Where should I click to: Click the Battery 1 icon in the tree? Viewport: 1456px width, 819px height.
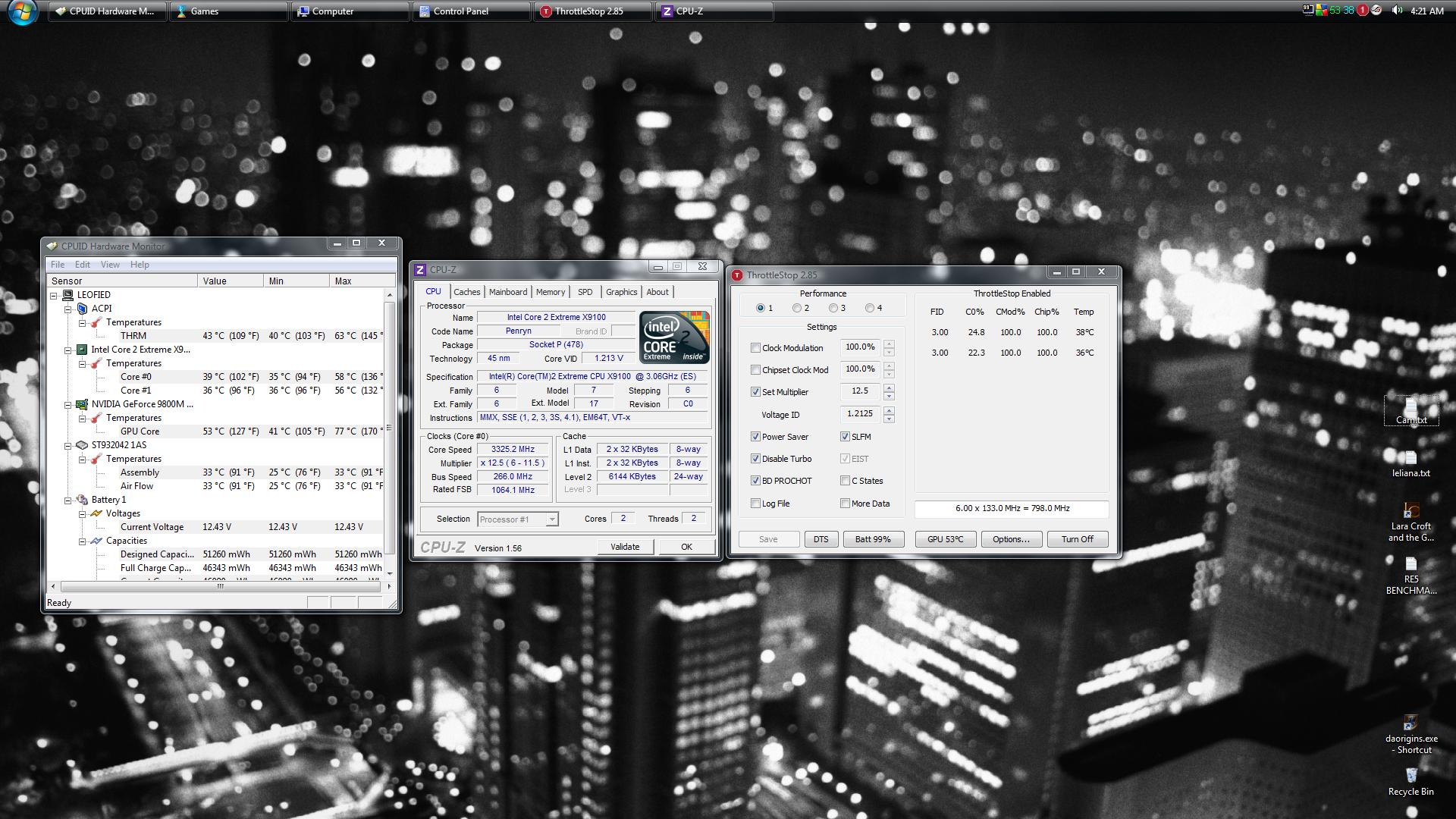pyautogui.click(x=82, y=500)
